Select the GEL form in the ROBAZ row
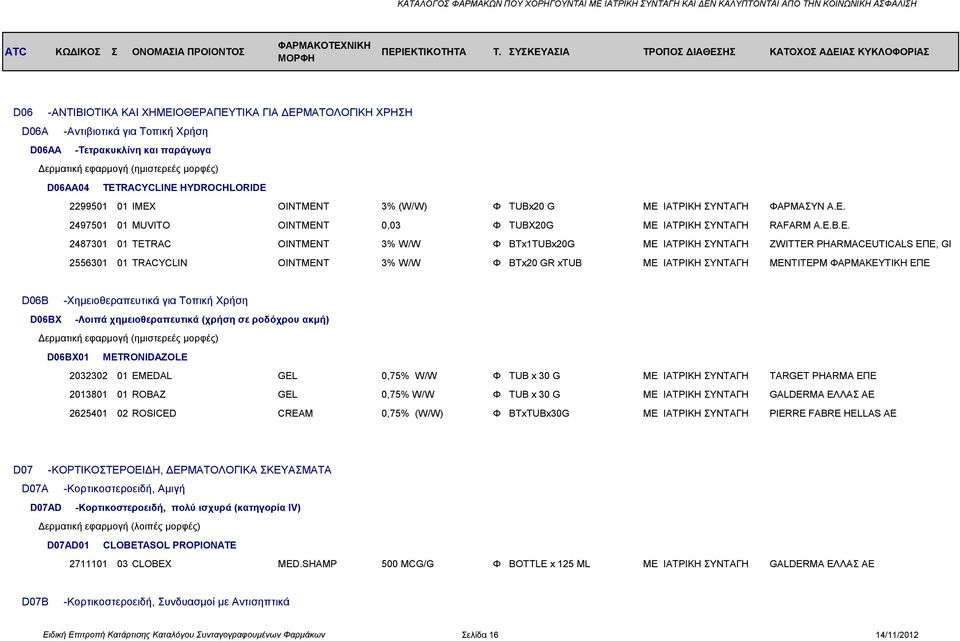 [x=287, y=394]
